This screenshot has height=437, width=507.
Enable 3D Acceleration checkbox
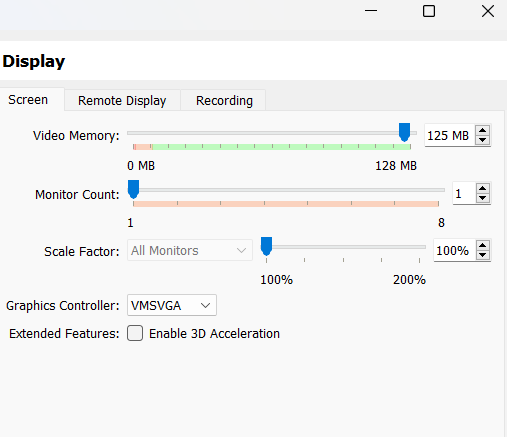[x=135, y=333]
